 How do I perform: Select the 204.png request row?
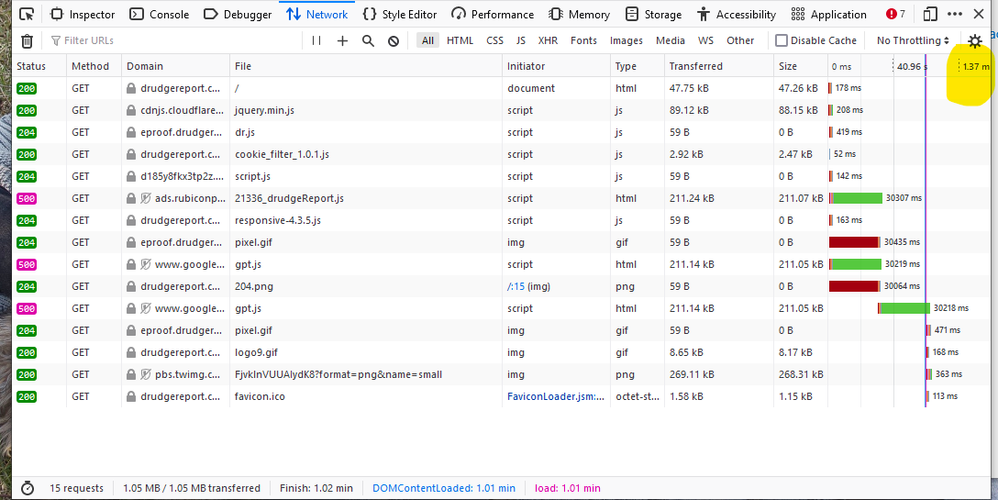click(x=501, y=286)
